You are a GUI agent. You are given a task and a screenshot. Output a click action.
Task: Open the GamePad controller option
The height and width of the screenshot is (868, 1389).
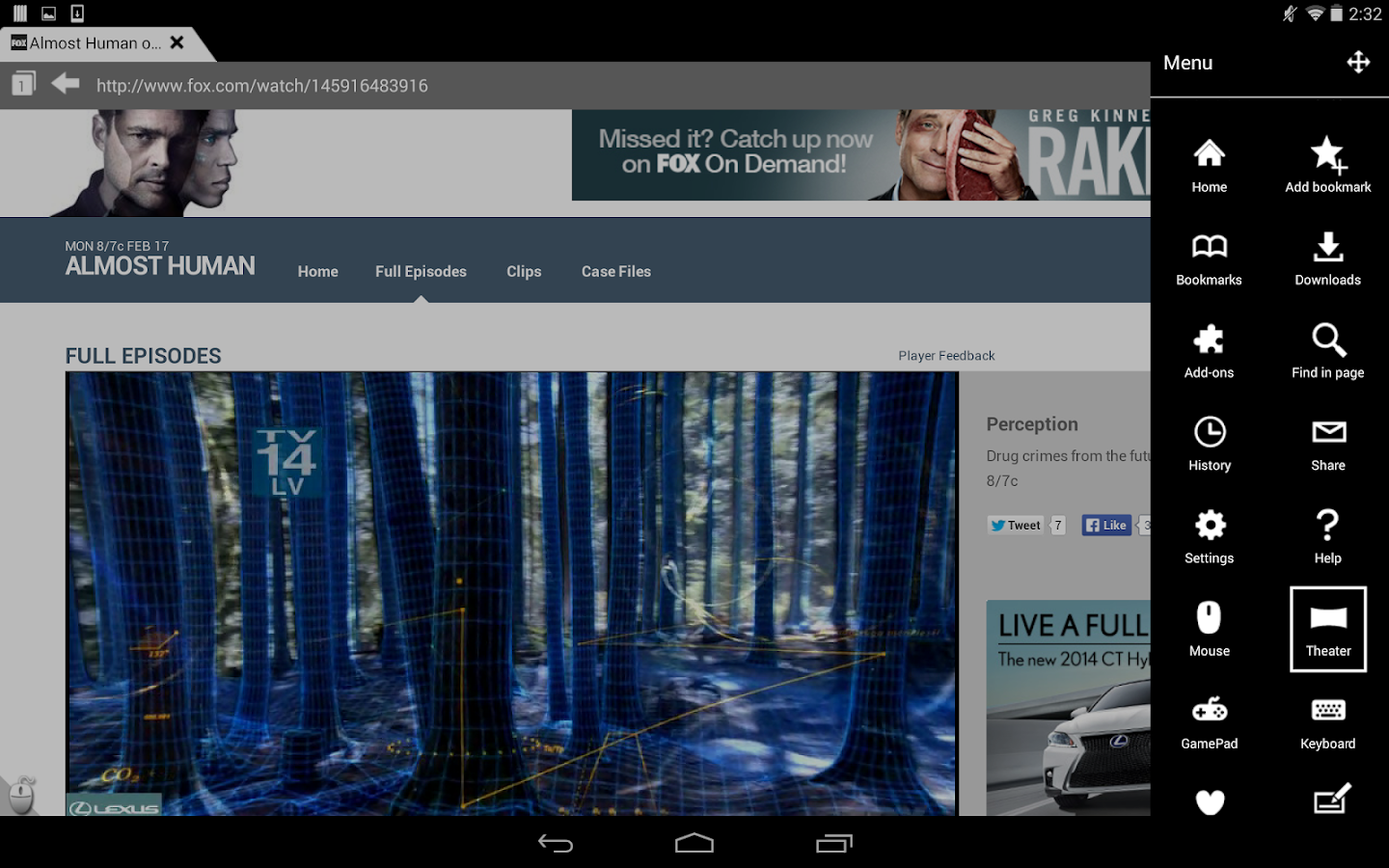tap(1209, 722)
